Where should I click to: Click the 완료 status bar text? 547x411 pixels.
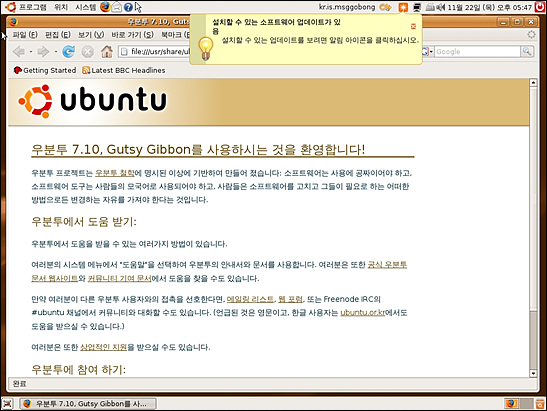click(x=20, y=384)
